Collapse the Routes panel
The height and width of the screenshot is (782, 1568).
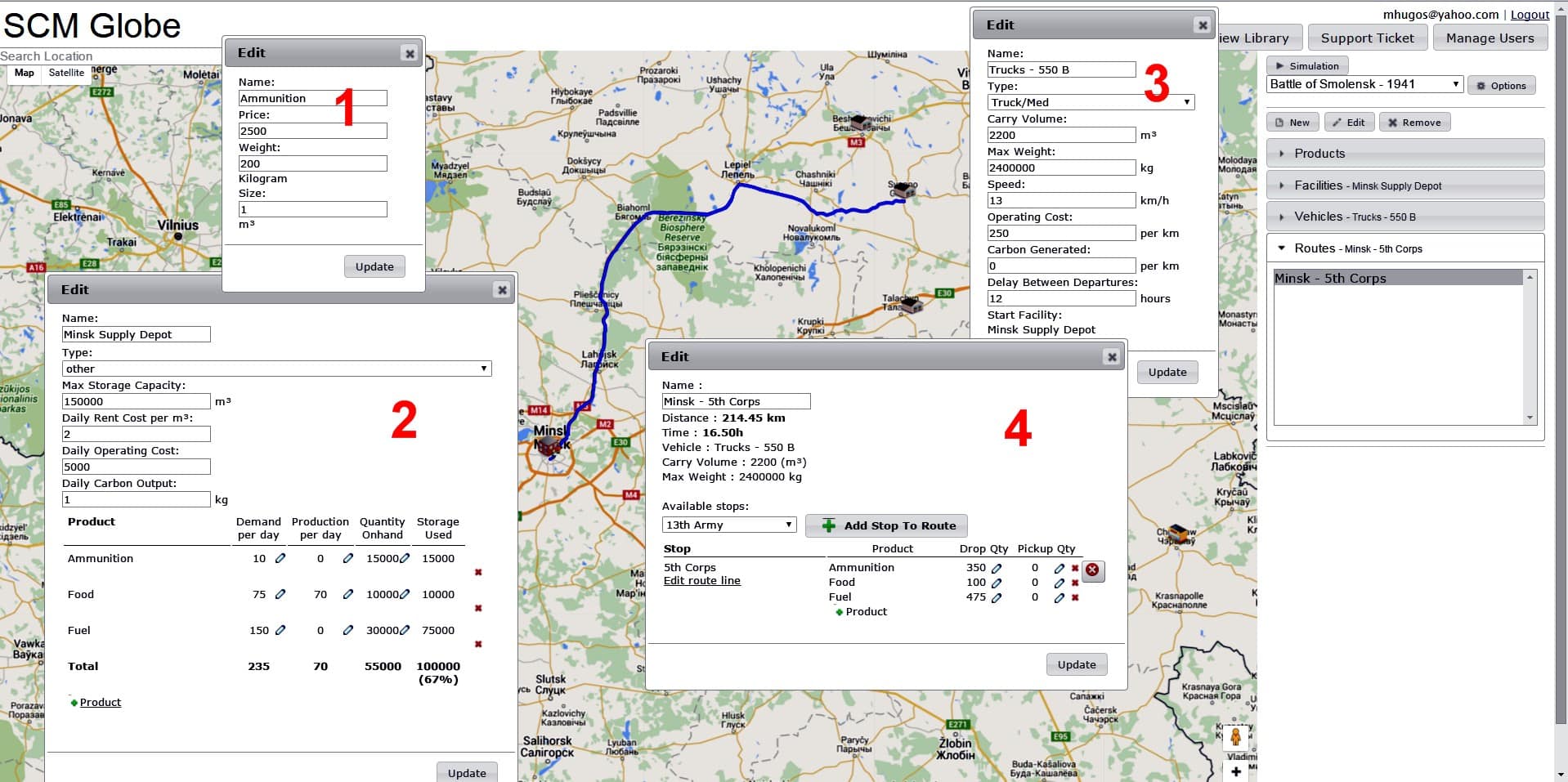(x=1405, y=248)
